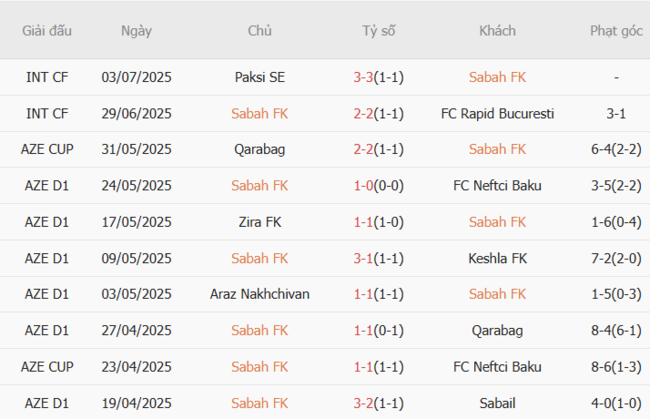Click the 'Phạt góc' column header
Screen dimensions: 650x419
[x=616, y=30]
